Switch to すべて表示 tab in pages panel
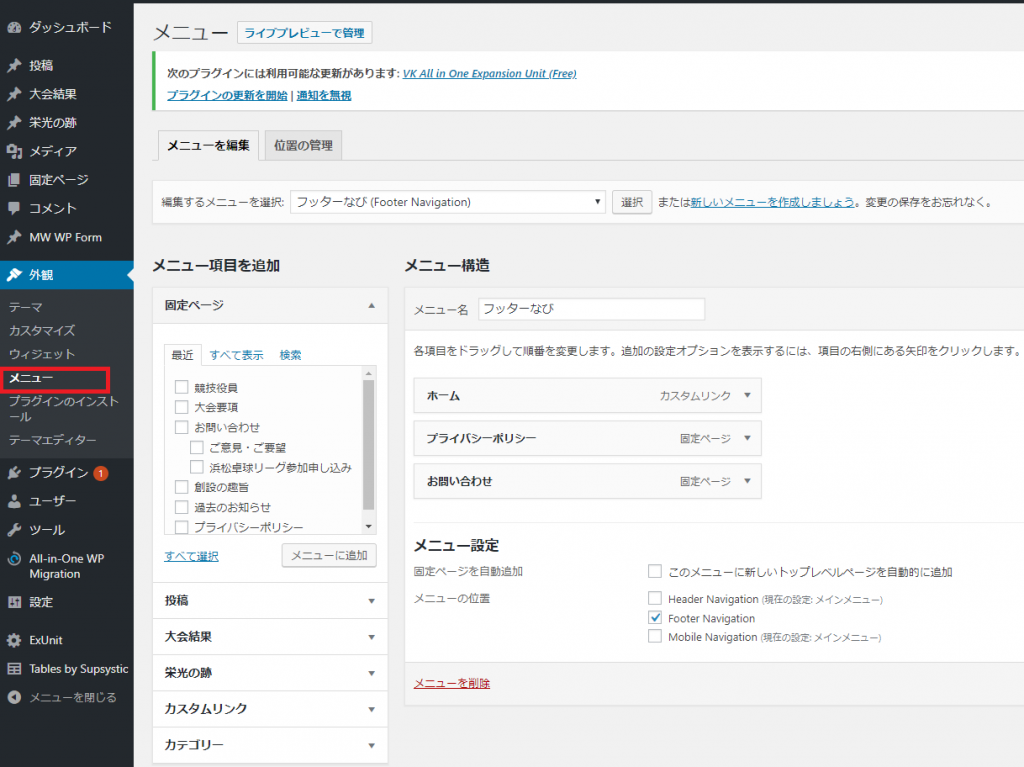This screenshot has width=1024, height=767. point(236,355)
